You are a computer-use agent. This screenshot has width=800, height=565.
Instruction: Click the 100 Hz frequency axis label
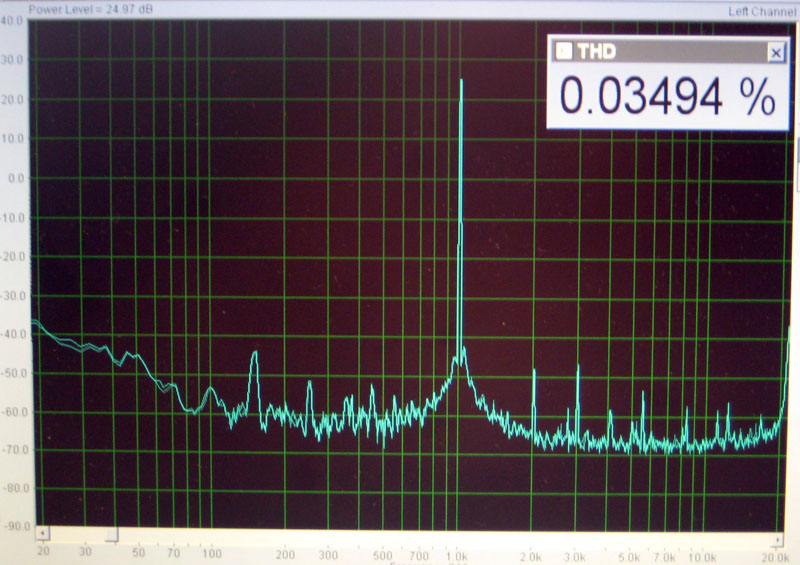coord(211,554)
